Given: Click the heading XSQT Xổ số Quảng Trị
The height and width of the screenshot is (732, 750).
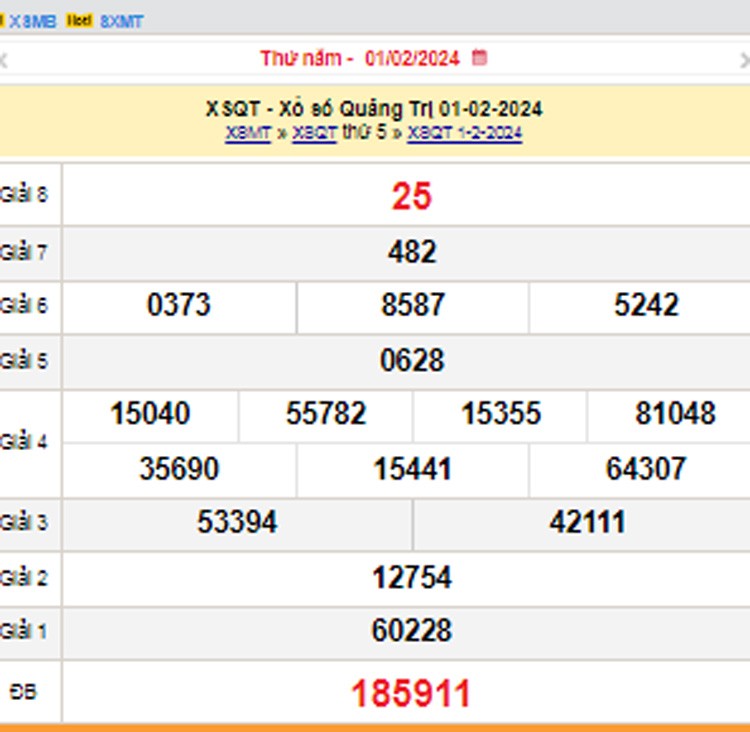Looking at the screenshot, I should pyautogui.click(x=374, y=109).
